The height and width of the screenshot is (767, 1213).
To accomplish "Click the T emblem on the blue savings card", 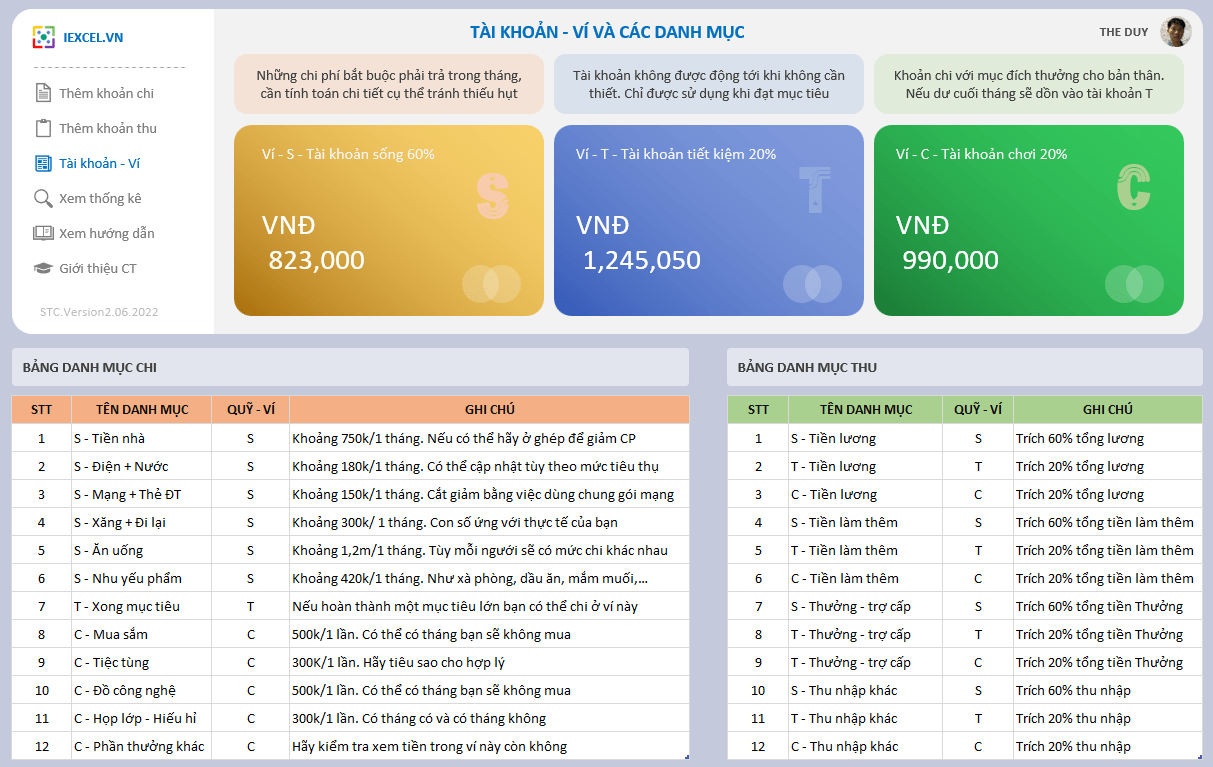I will point(815,190).
